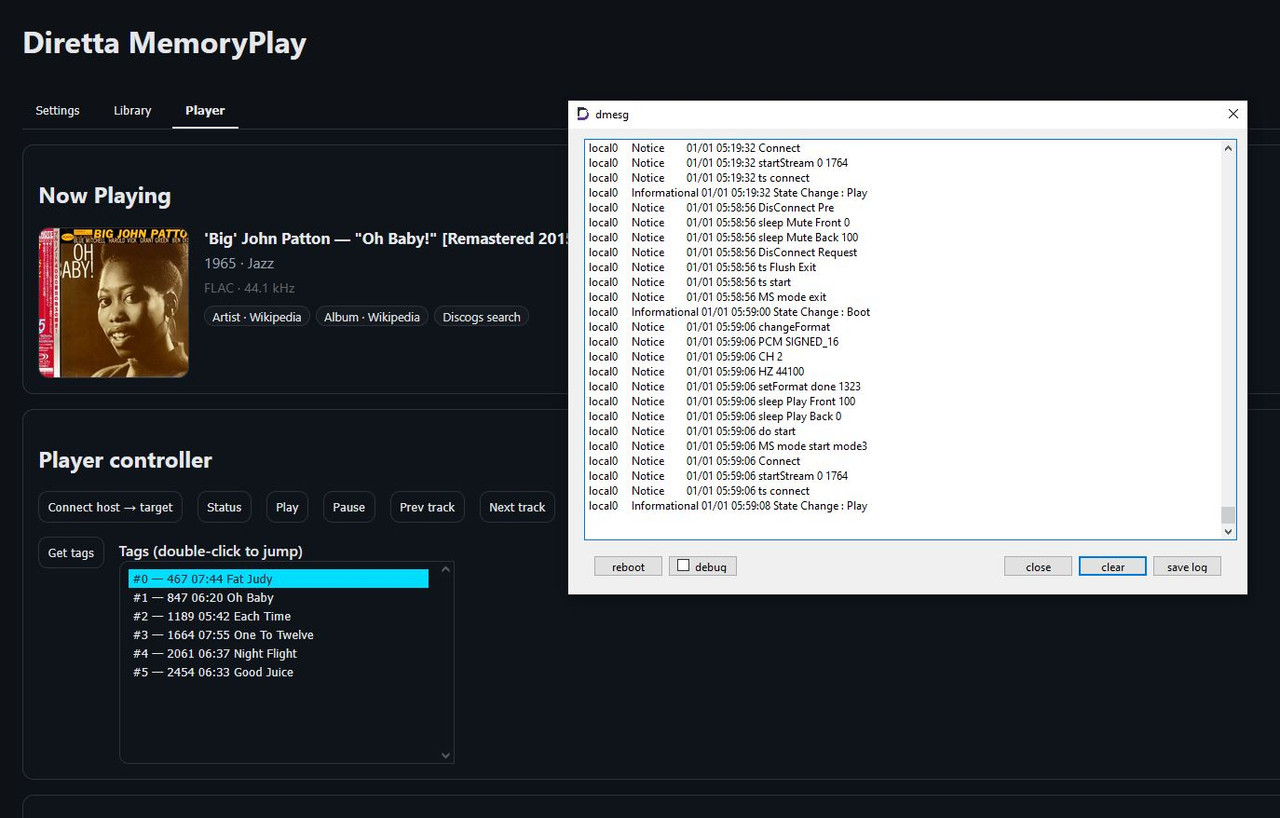Click log line 'setFormat done 1323'
Screen dimensions: 1280x818
point(724,386)
